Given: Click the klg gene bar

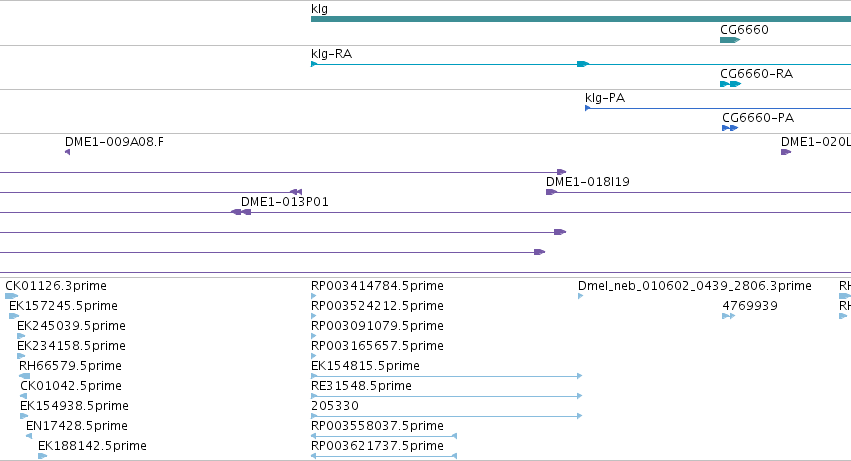Looking at the screenshot, I should (x=581, y=19).
